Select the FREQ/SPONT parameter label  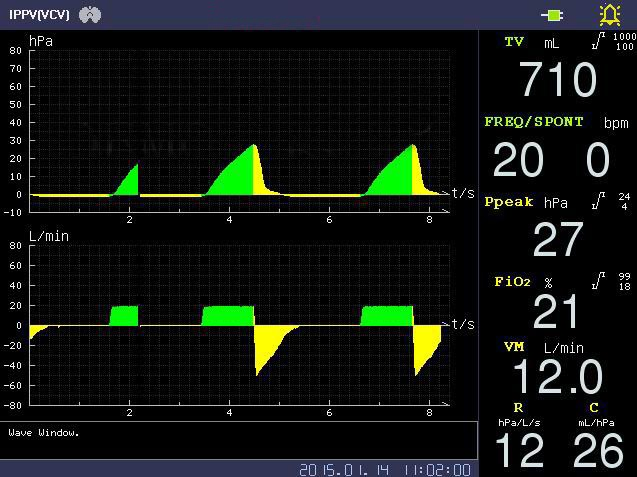click(534, 122)
